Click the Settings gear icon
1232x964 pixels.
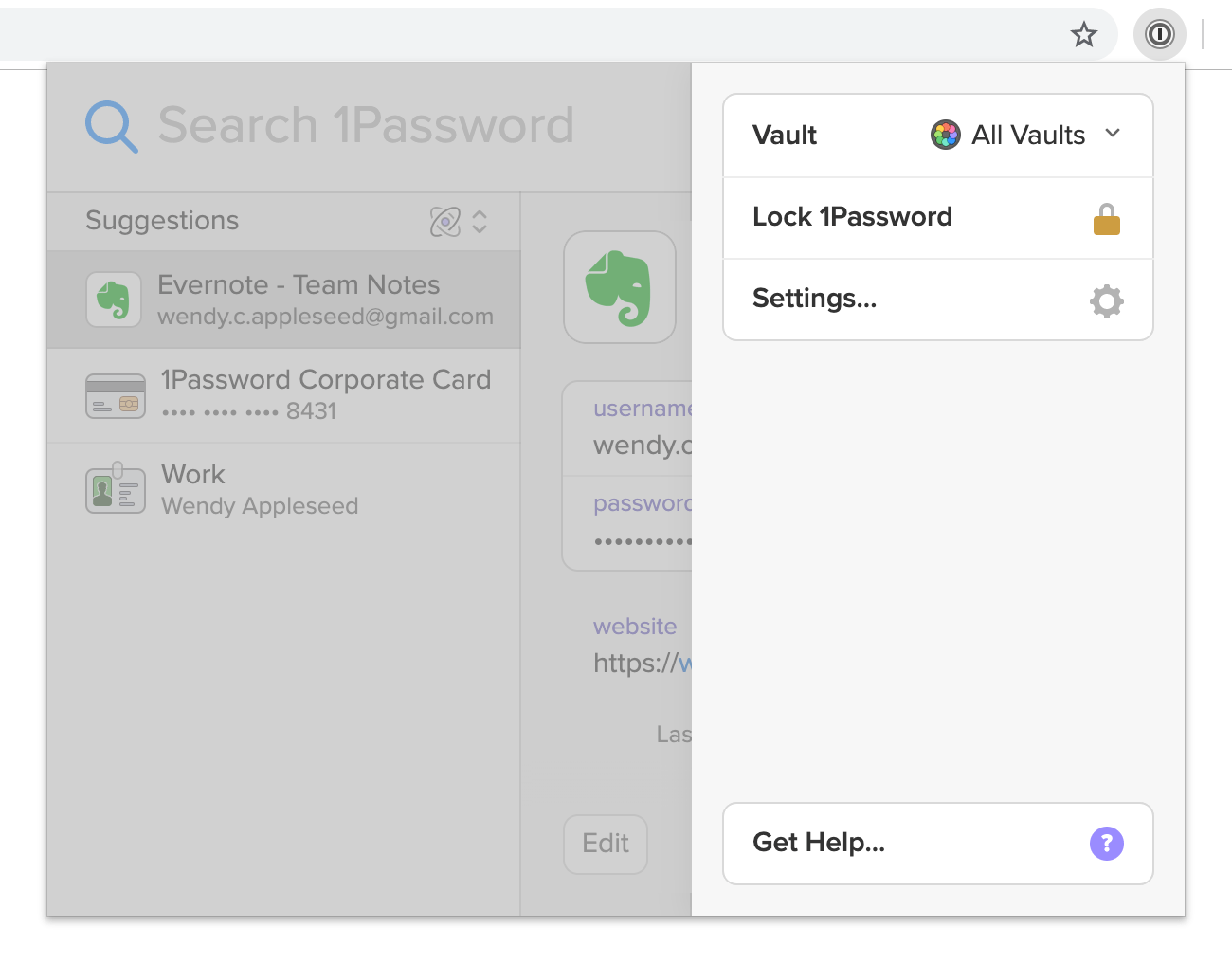1106,301
